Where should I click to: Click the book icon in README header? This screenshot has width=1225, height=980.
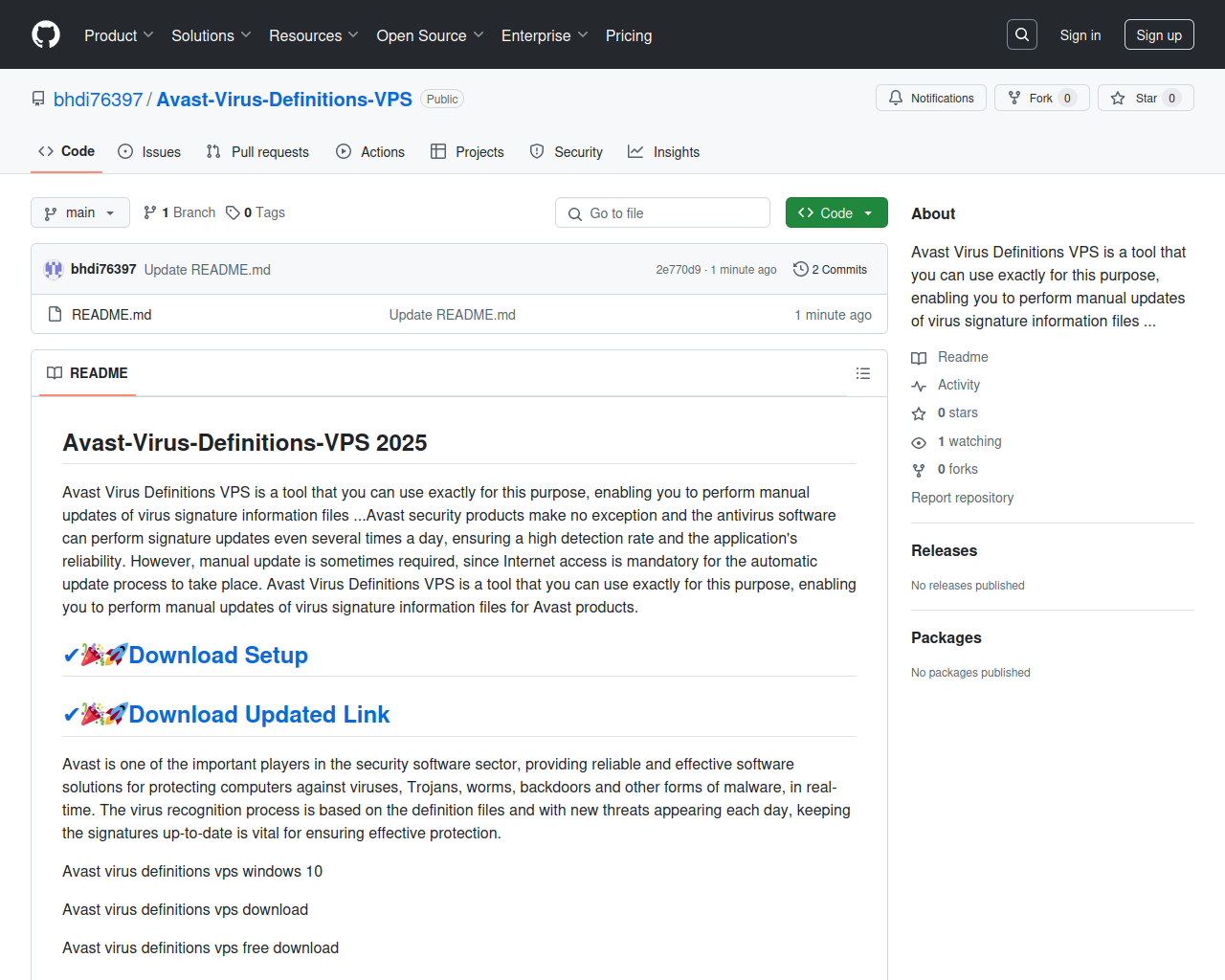coord(55,373)
